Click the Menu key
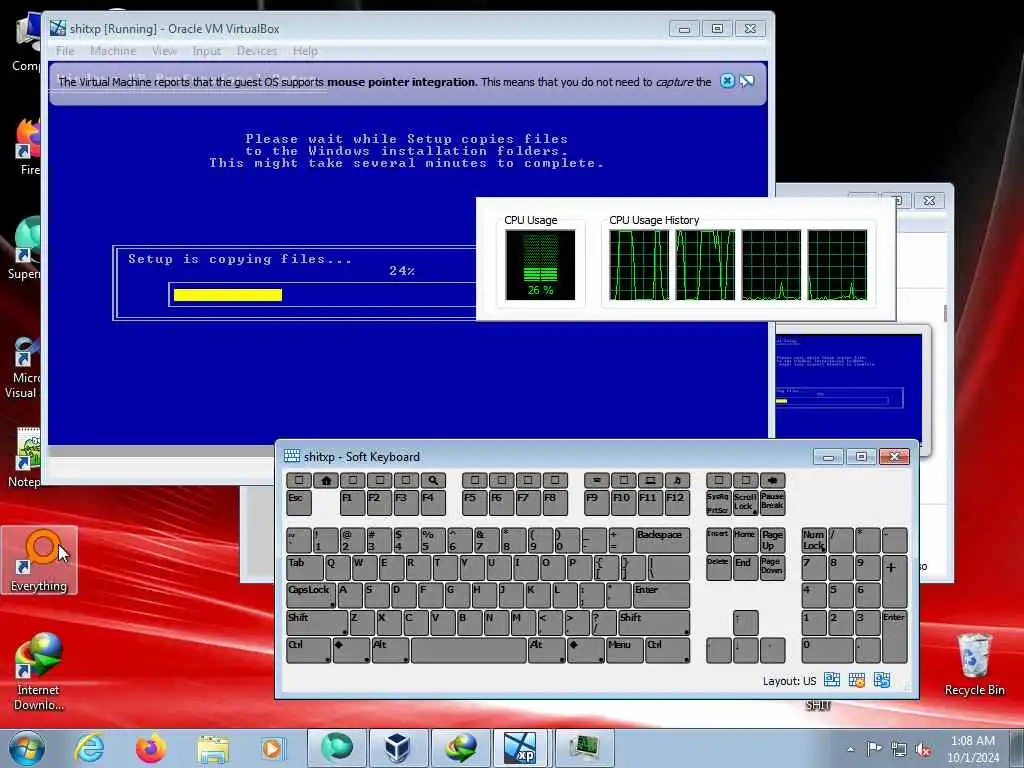This screenshot has width=1024, height=768. 624,650
